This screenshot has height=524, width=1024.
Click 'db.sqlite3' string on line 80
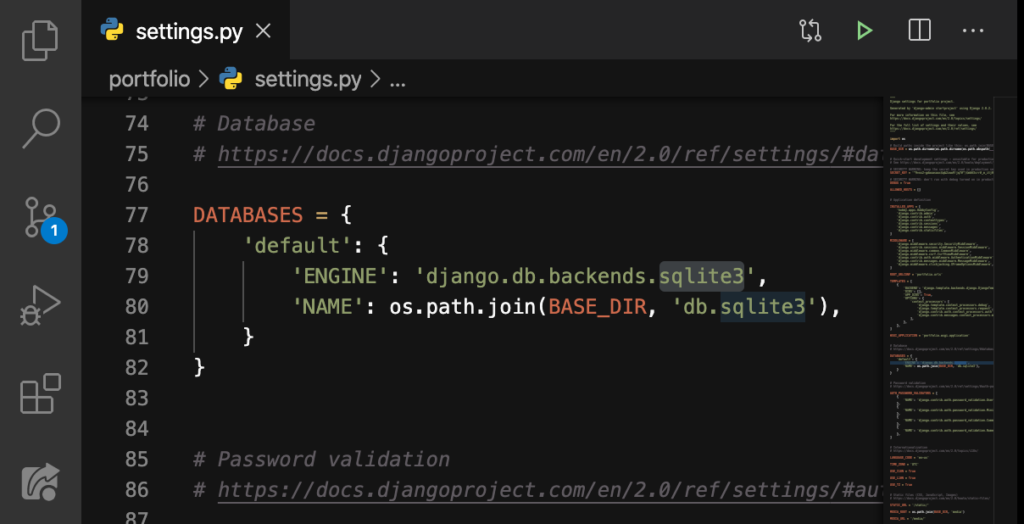coord(744,307)
